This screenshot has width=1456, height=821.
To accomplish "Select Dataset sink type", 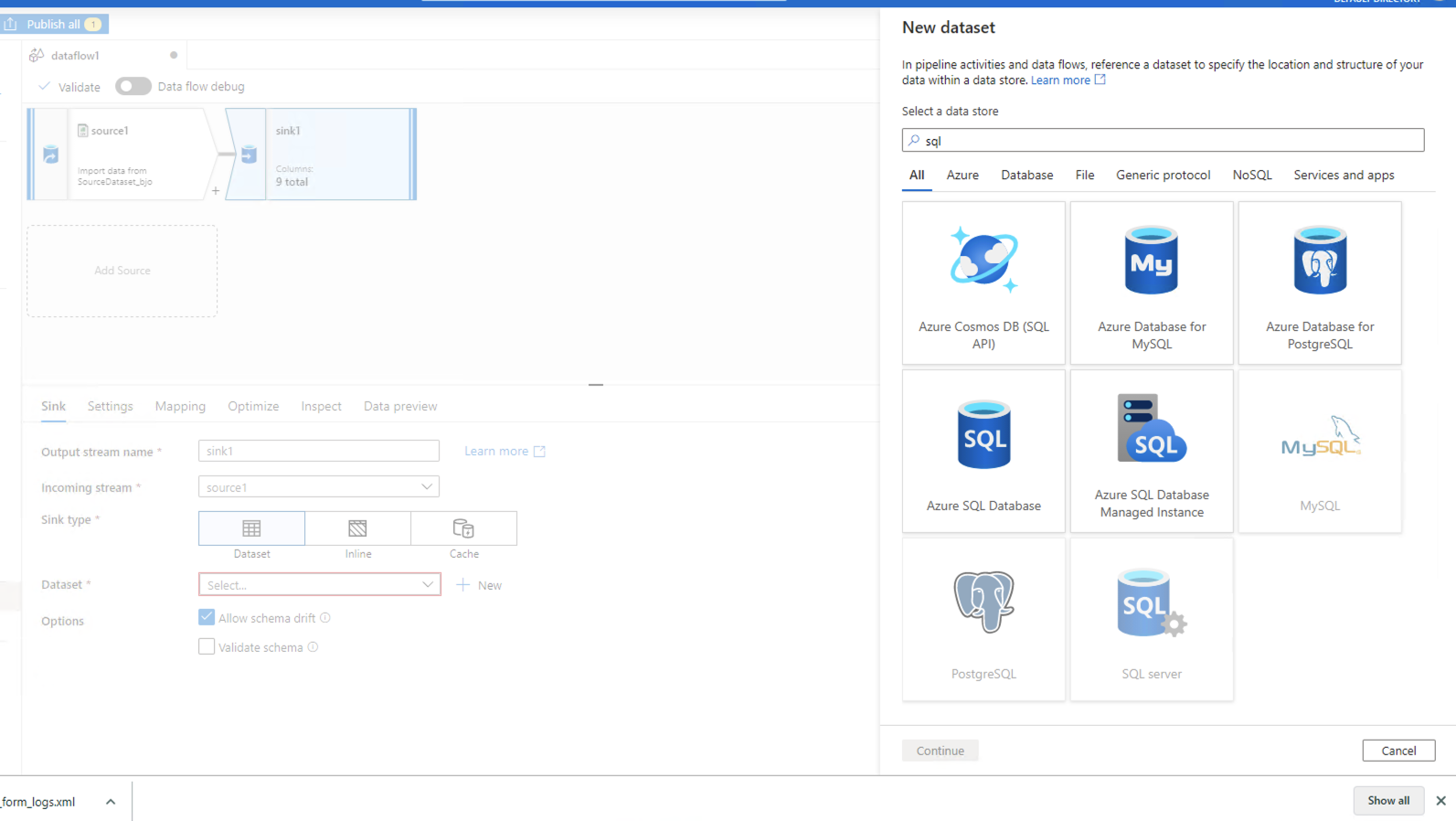I will [x=251, y=528].
